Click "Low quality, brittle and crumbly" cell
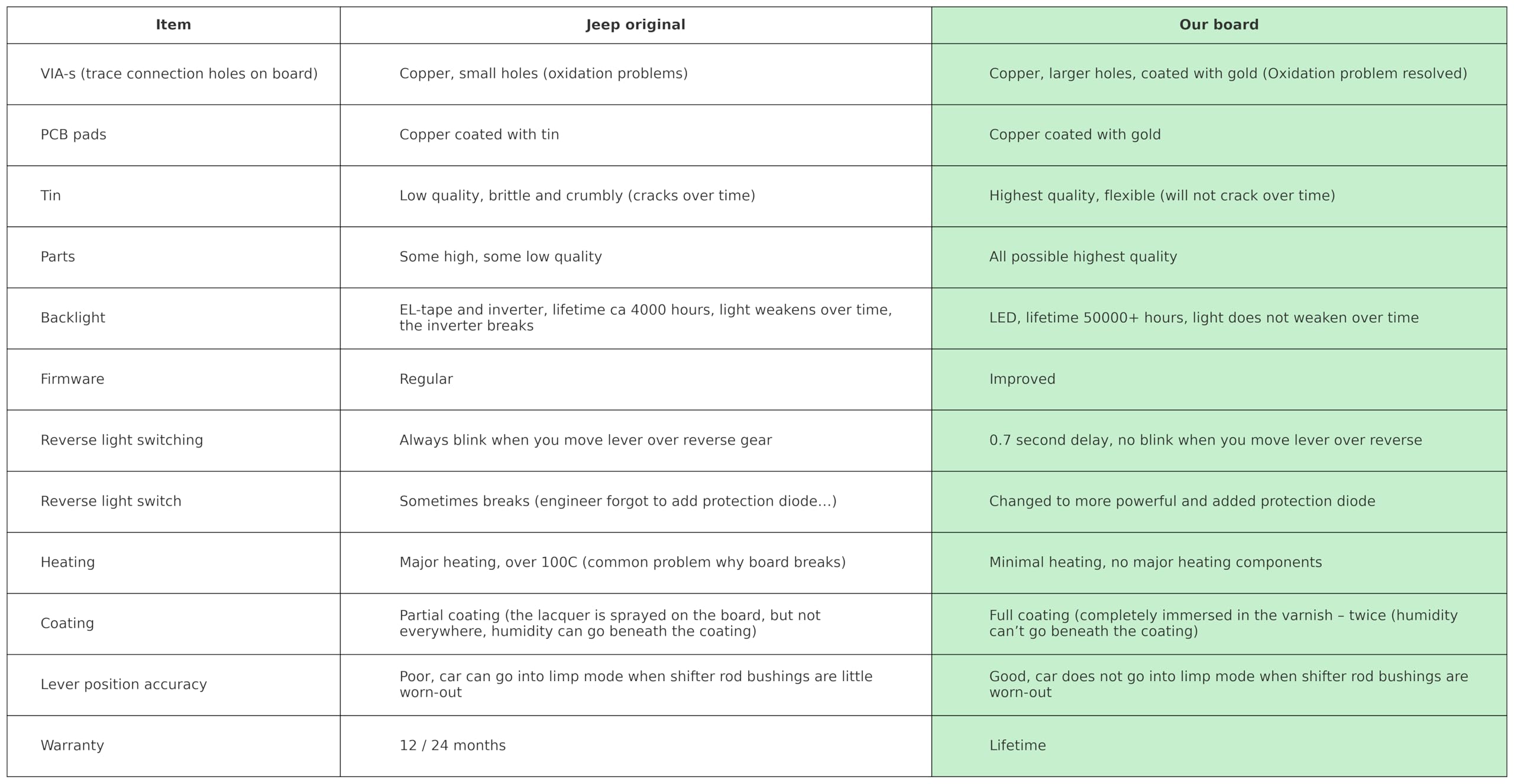 [636, 196]
